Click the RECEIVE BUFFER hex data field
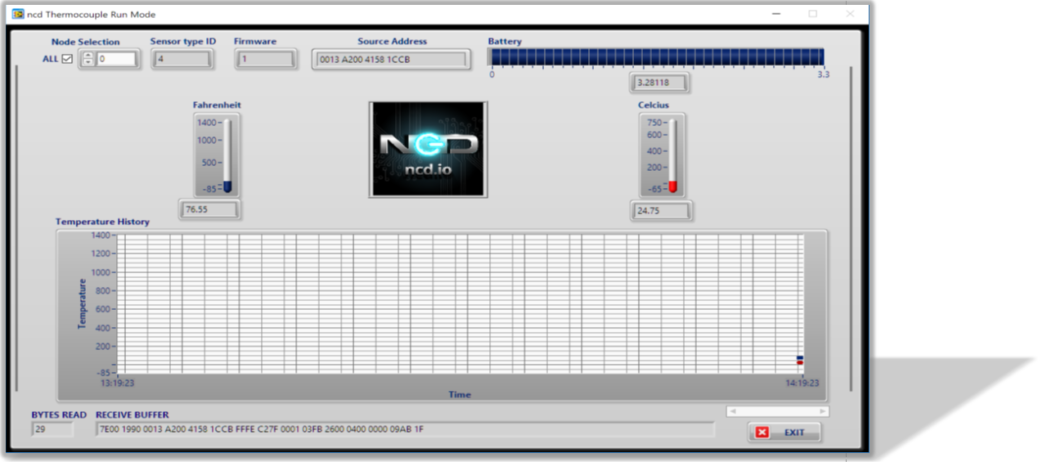The height and width of the screenshot is (462, 1038). point(405,429)
